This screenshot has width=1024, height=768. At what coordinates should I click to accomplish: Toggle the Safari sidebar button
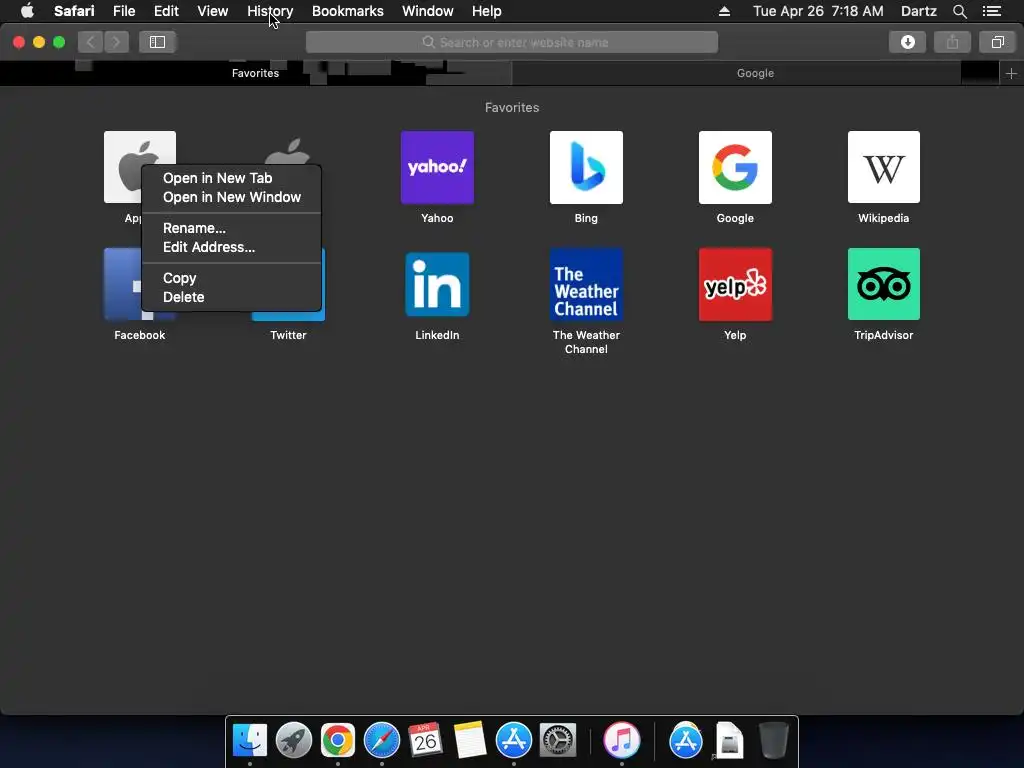coord(157,42)
